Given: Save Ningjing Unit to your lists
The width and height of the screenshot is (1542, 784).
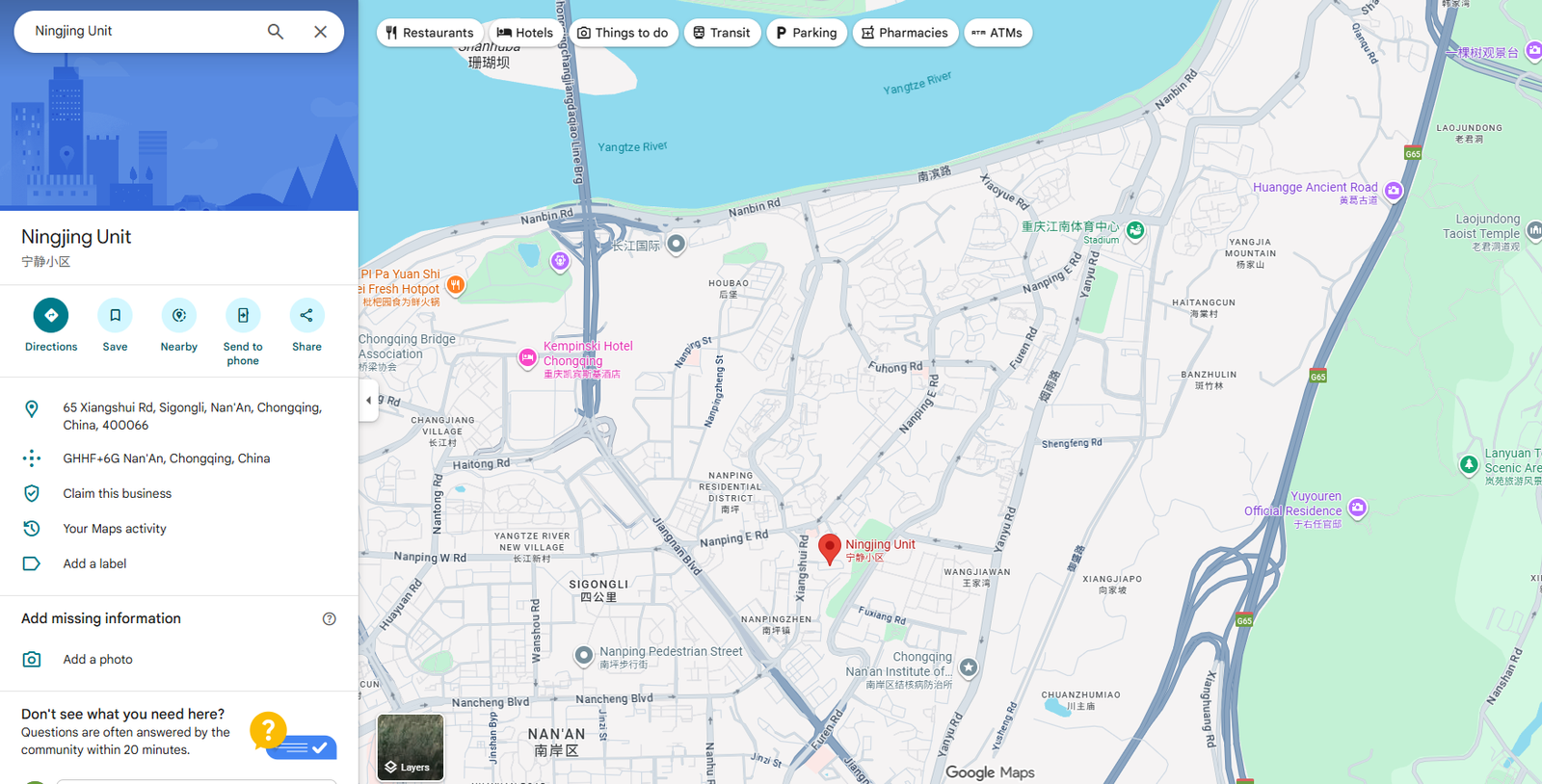Looking at the screenshot, I should pos(115,315).
